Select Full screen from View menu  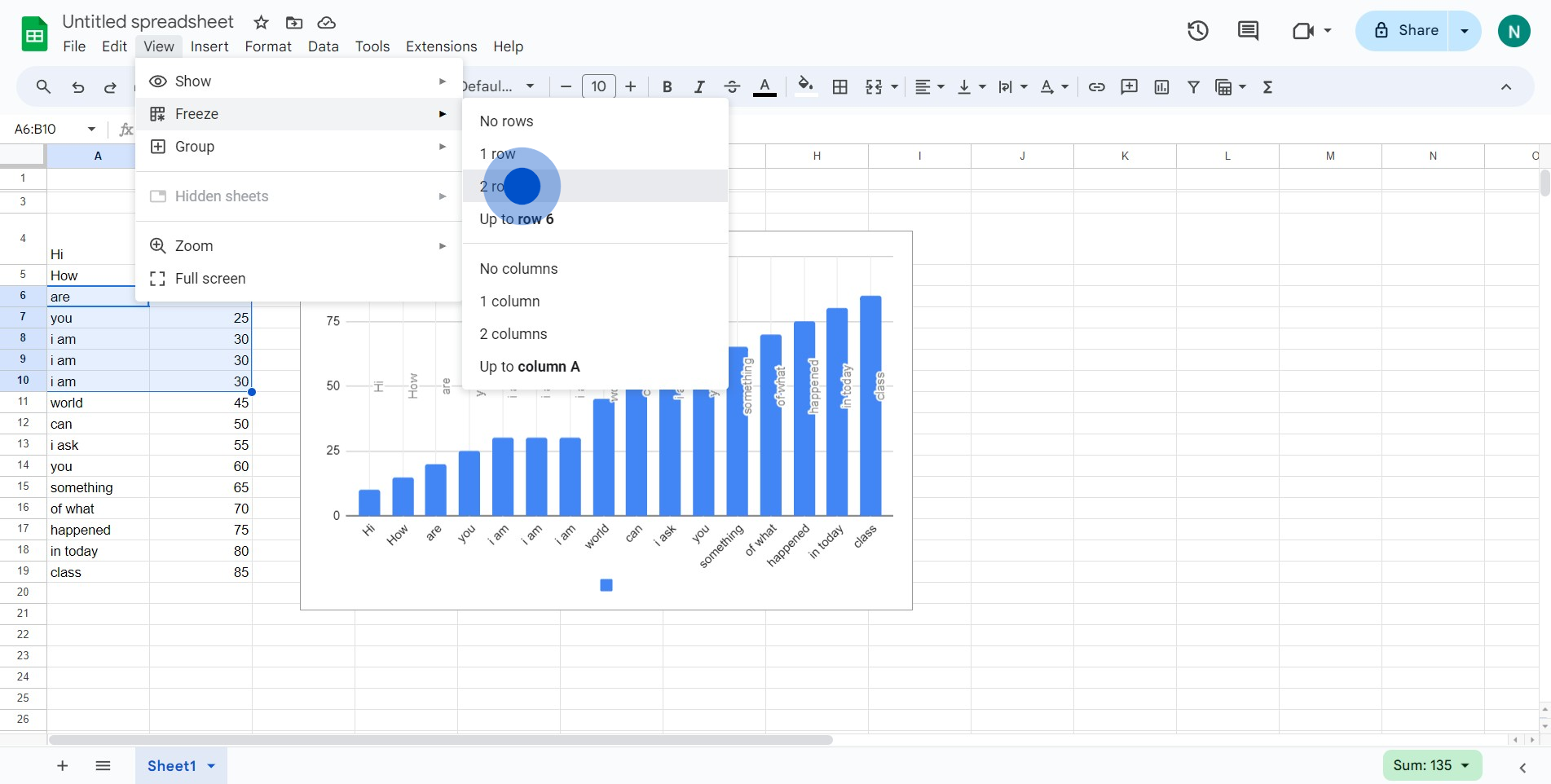(299, 279)
